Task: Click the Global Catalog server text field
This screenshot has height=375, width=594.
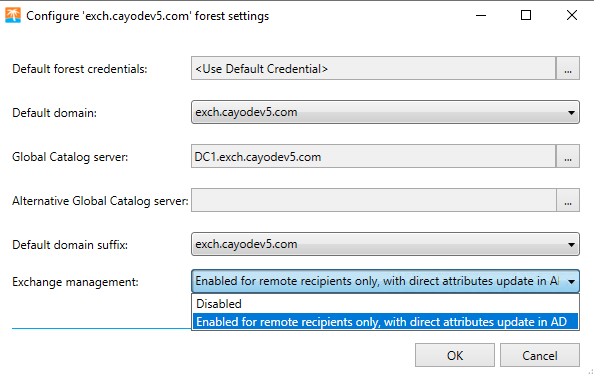Action: (373, 156)
